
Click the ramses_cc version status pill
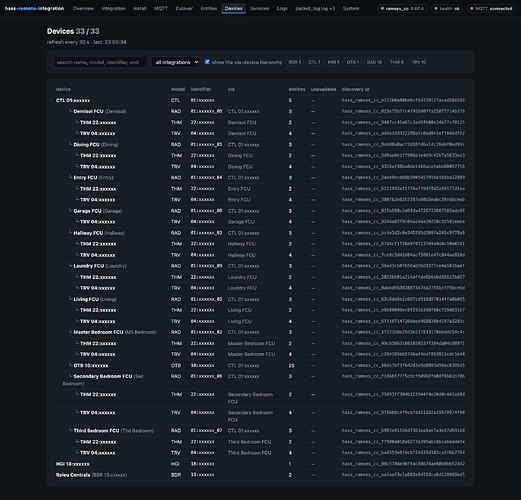click(402, 9)
